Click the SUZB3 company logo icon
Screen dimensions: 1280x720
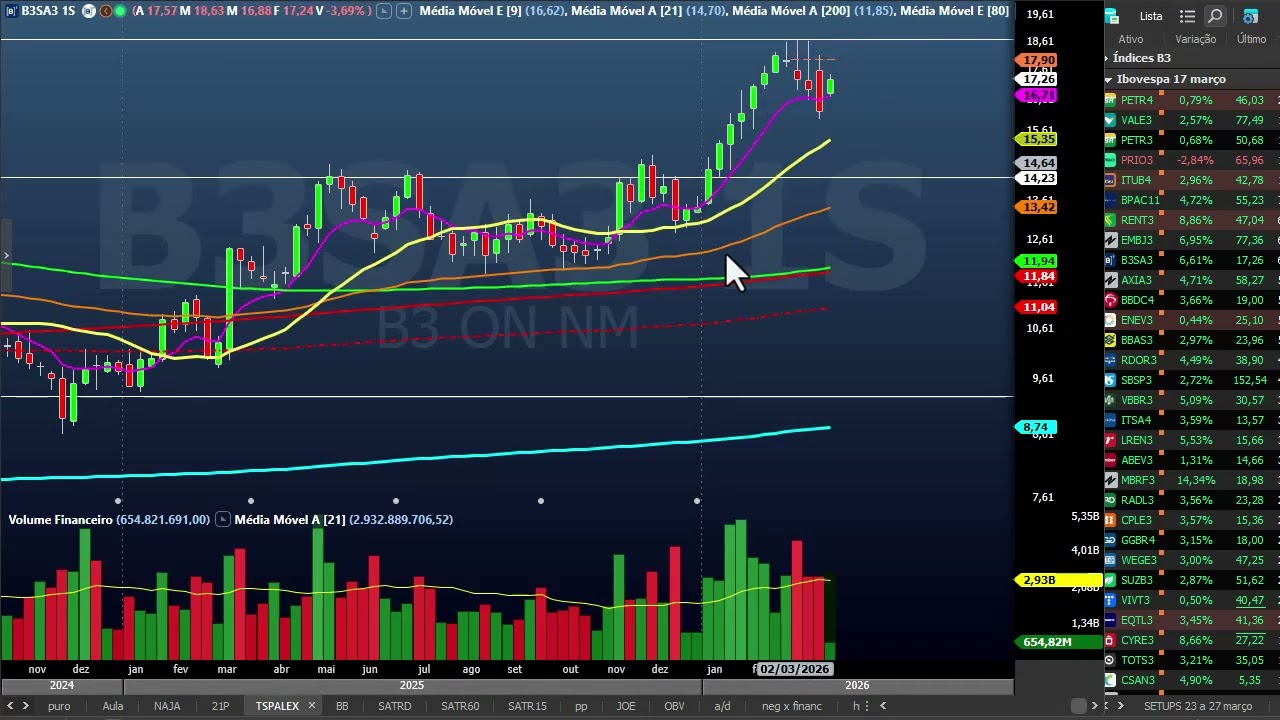coord(1110,580)
